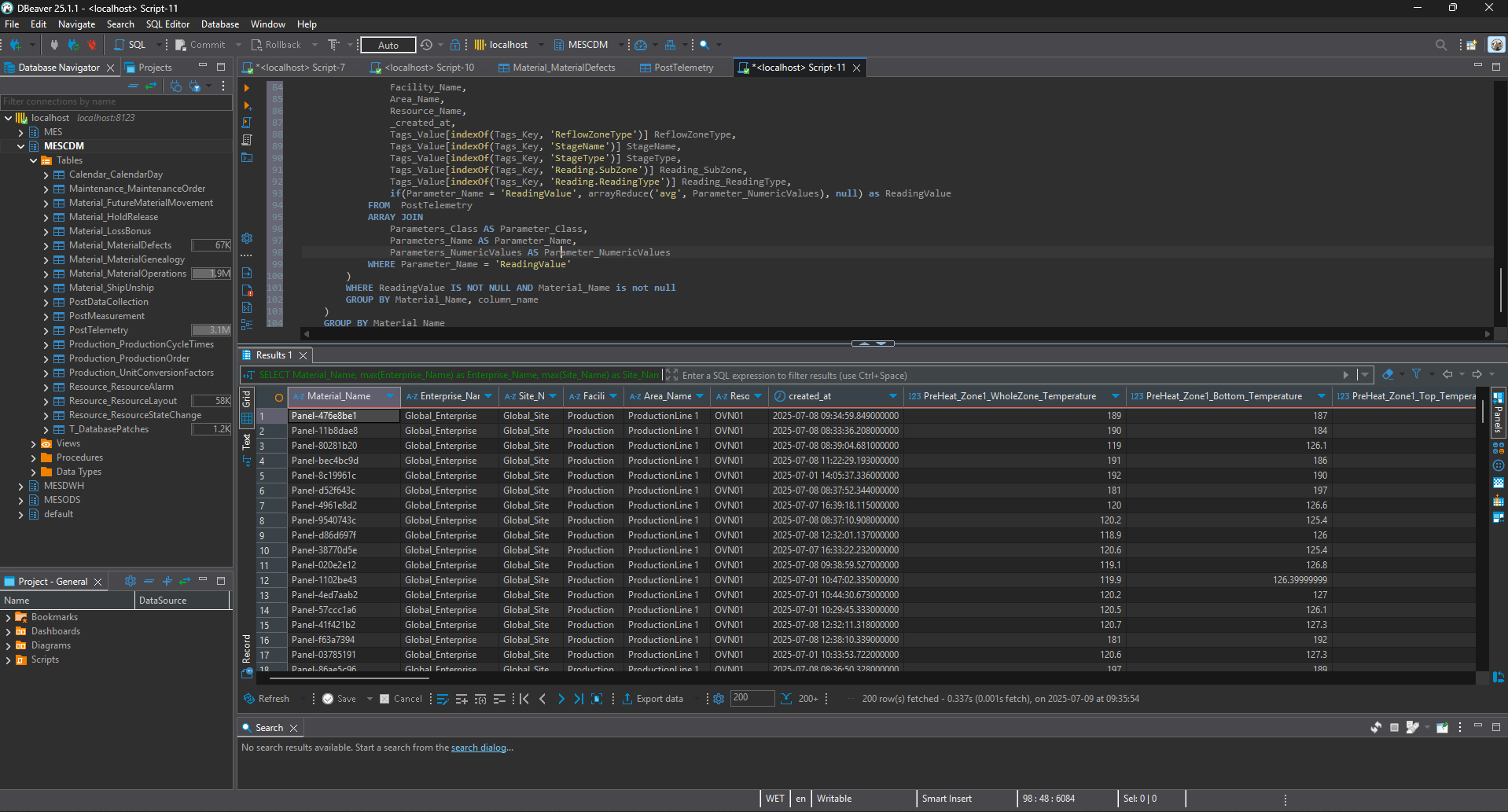Go to the next results row
The image size is (1508, 812).
coord(561,699)
